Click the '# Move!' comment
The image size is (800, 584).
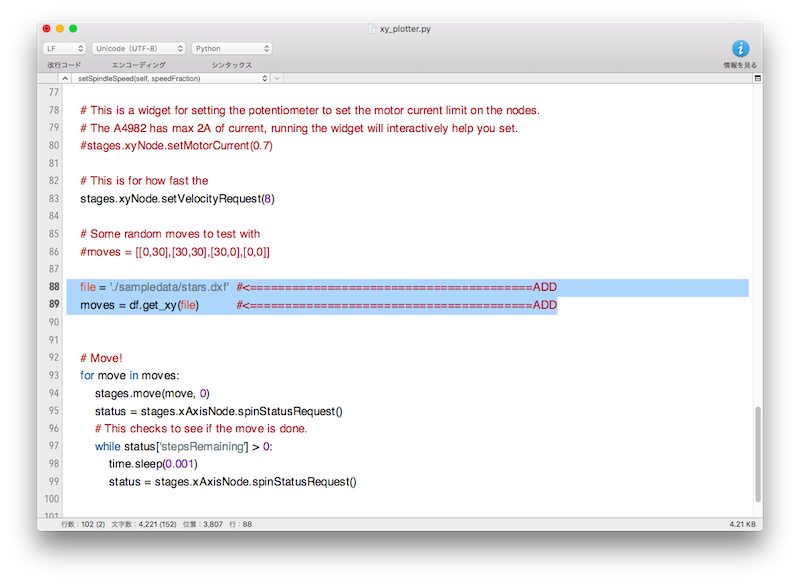point(101,358)
